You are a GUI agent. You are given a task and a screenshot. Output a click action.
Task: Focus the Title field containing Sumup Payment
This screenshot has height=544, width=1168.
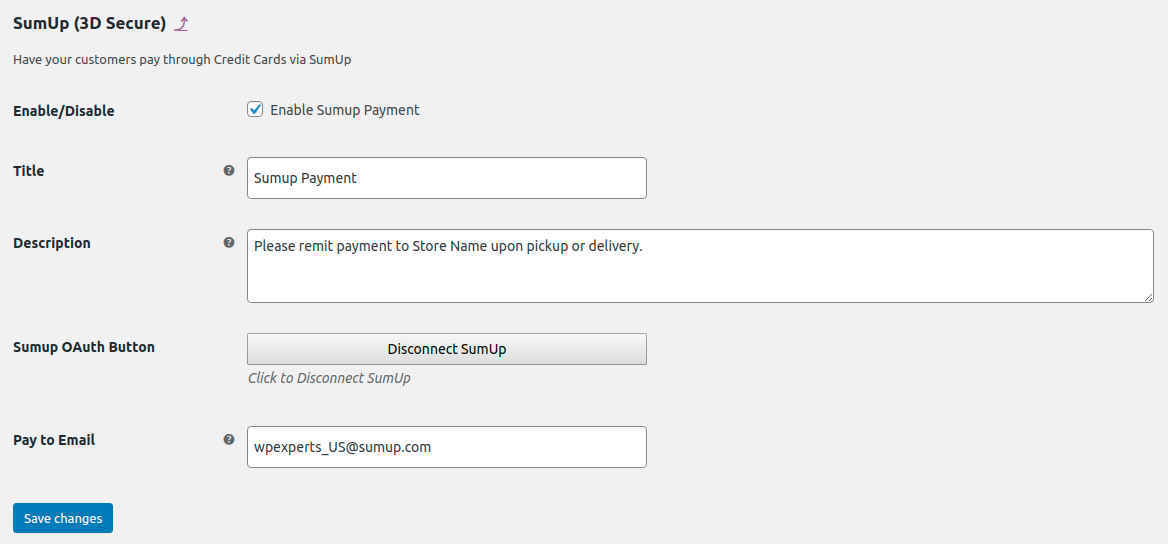[447, 178]
